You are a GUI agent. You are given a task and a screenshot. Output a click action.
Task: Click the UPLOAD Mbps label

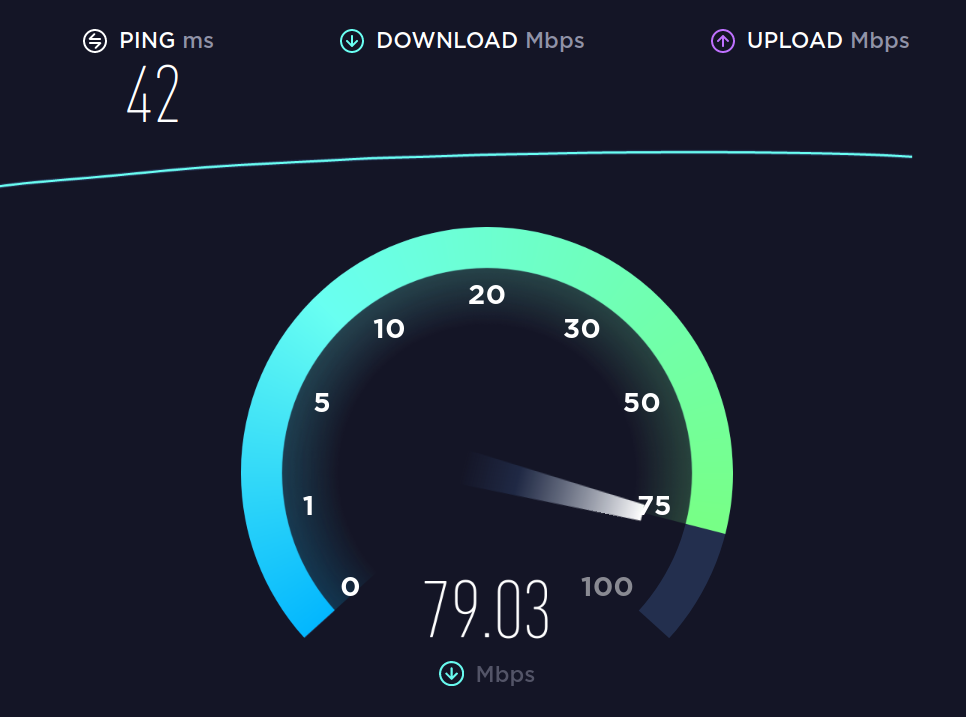tap(828, 41)
